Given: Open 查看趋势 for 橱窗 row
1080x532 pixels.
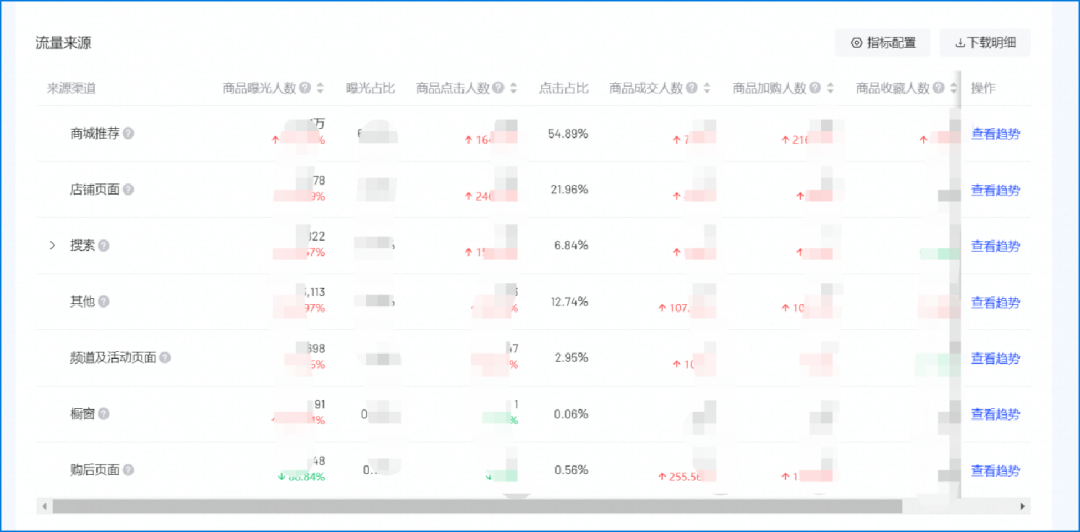Looking at the screenshot, I should click(995, 414).
